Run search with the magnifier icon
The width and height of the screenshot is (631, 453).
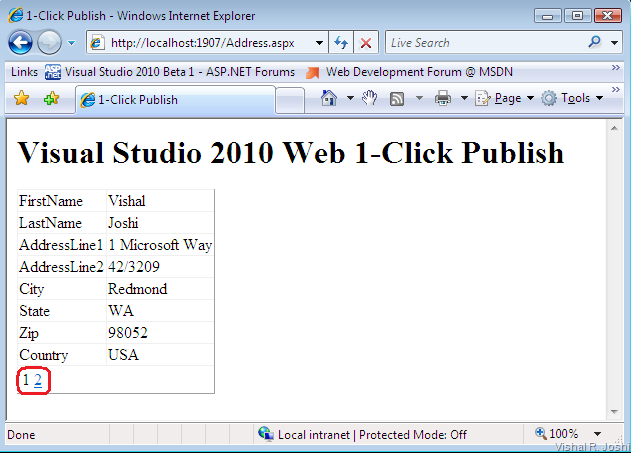pos(595,42)
